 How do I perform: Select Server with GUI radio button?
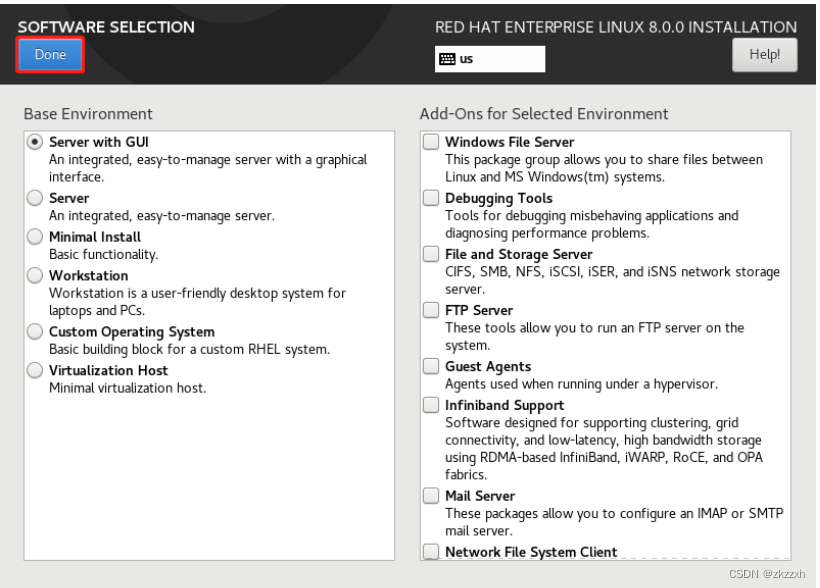(35, 142)
